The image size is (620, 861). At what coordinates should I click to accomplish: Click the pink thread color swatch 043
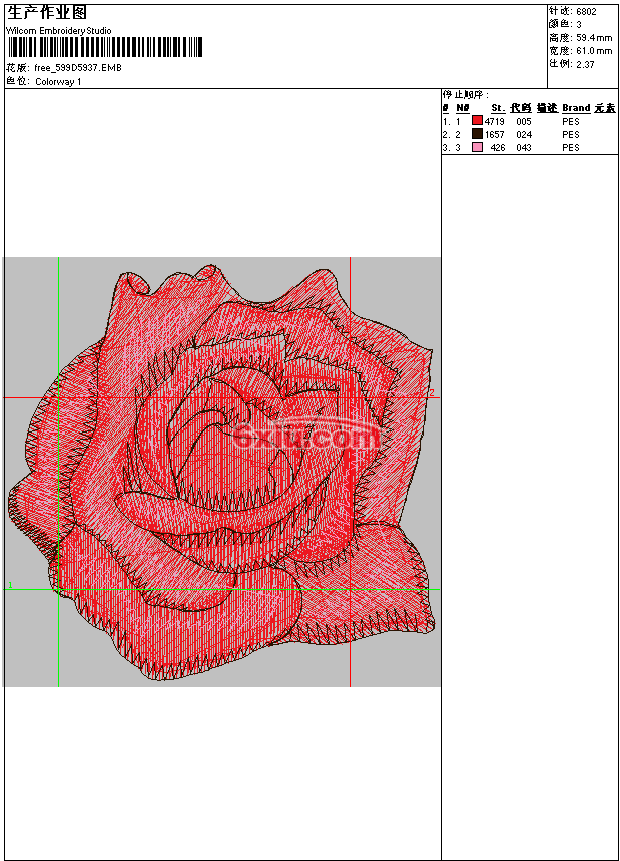[x=477, y=147]
